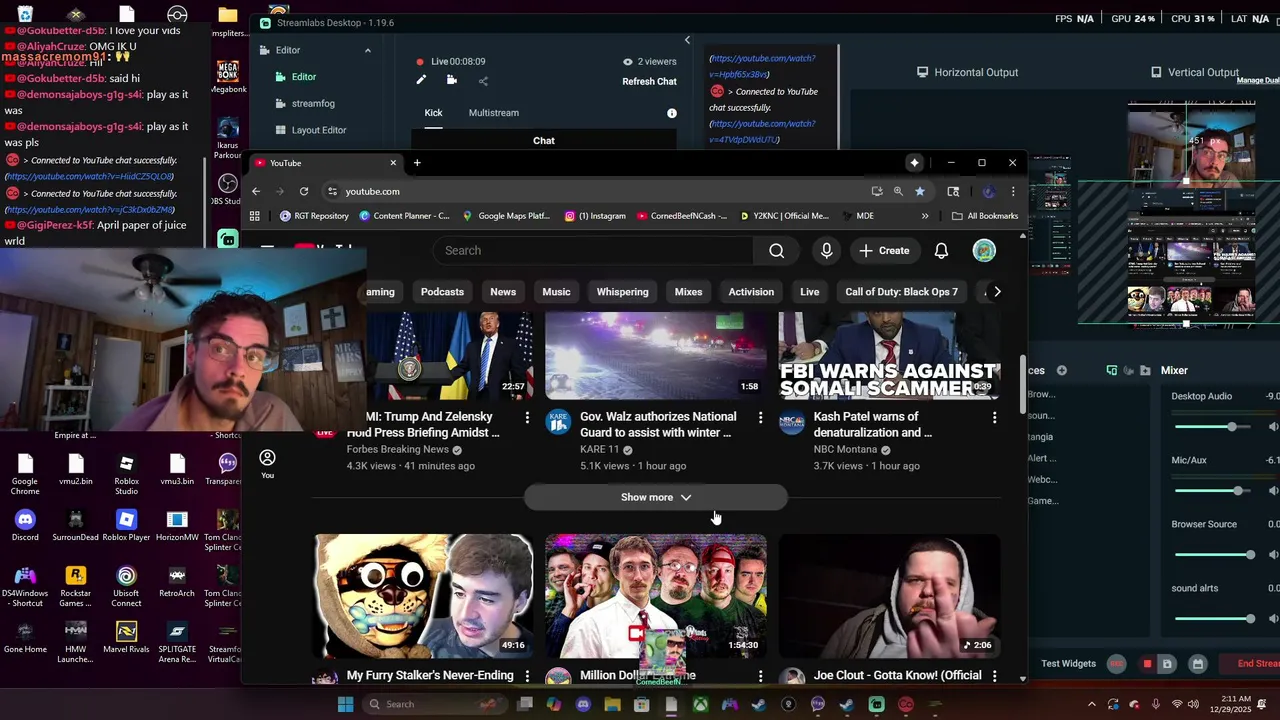Start voice search with the microphone icon
This screenshot has height=720, width=1280.
(826, 251)
